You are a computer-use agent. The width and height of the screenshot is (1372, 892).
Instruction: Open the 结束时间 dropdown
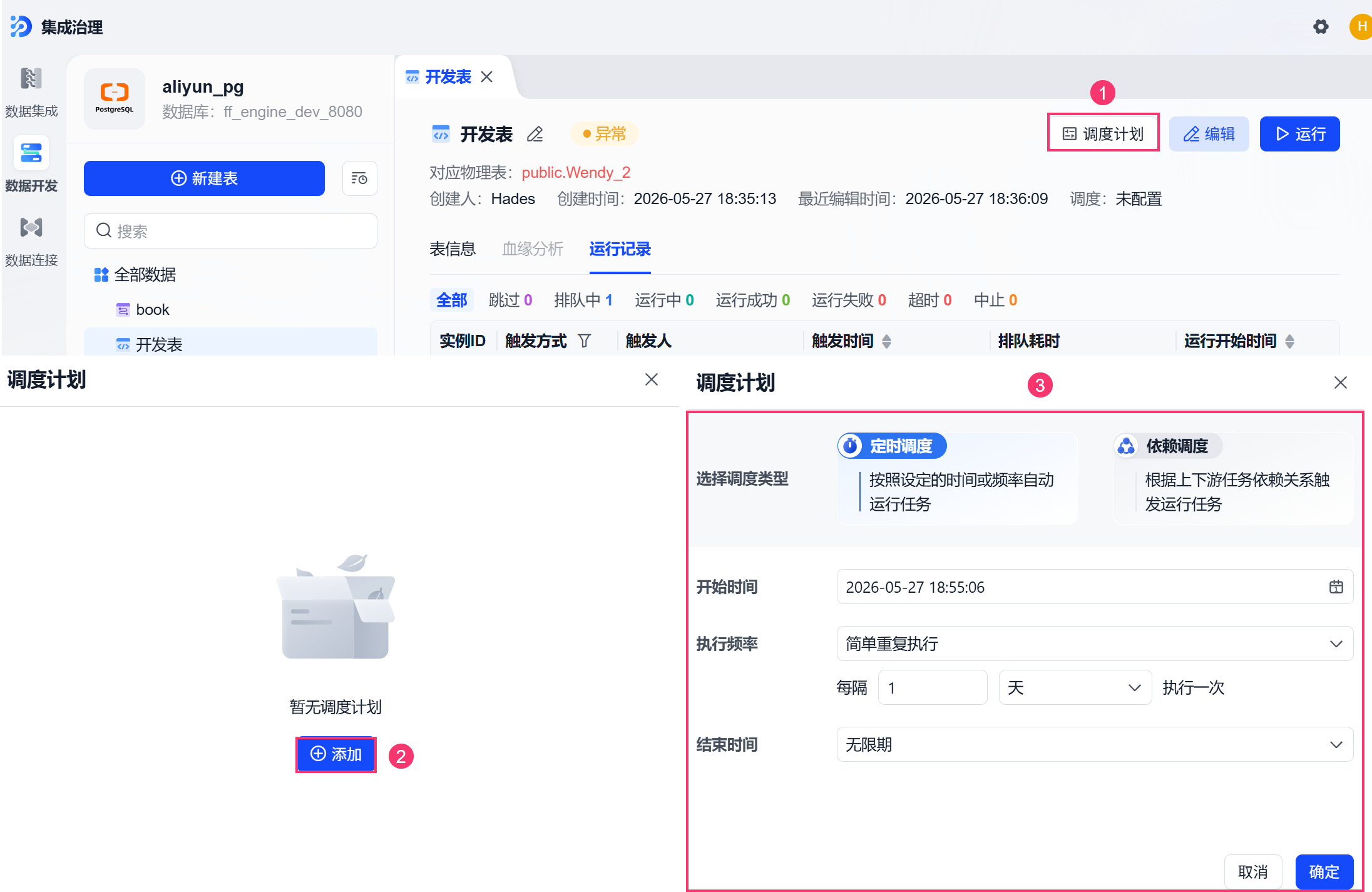point(1095,744)
